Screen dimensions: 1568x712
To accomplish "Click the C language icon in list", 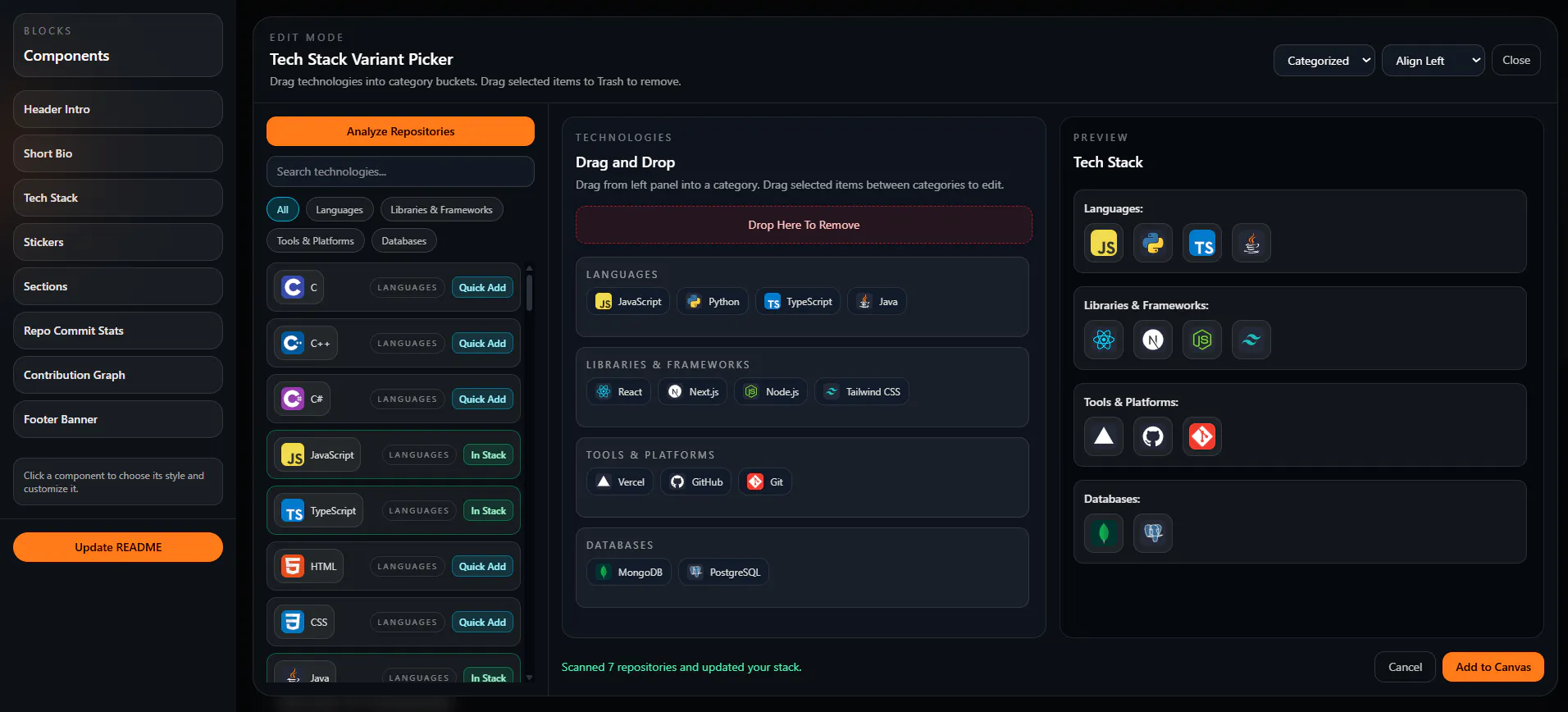I will [293, 288].
